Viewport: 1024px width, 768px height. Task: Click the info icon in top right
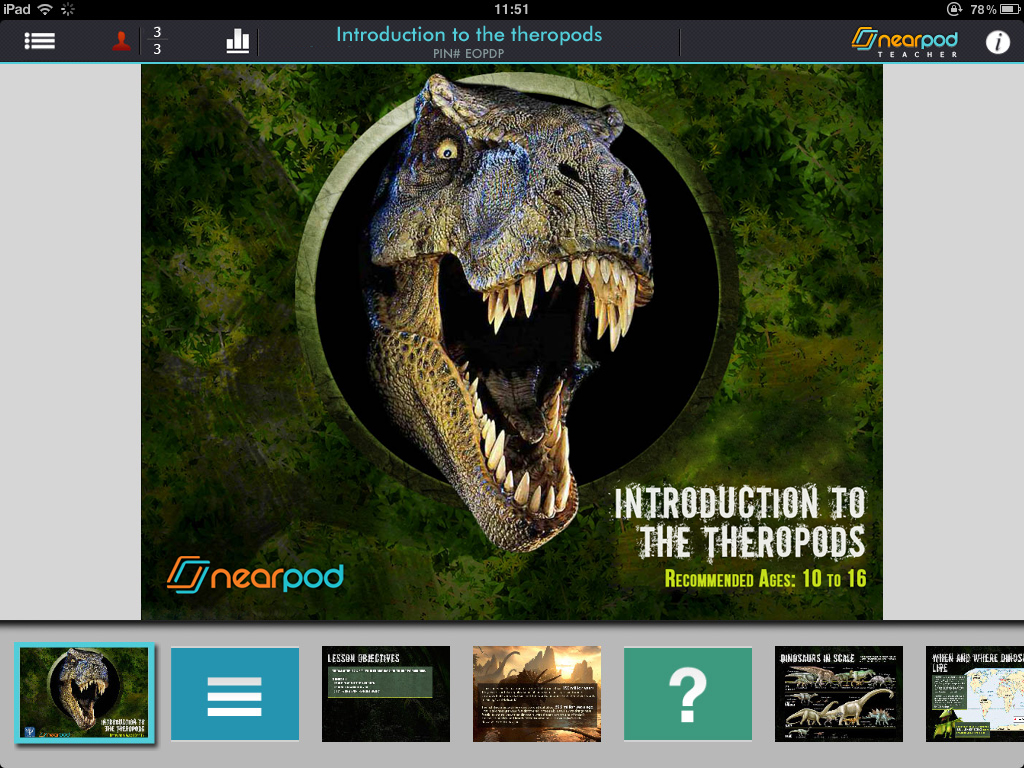coord(997,42)
